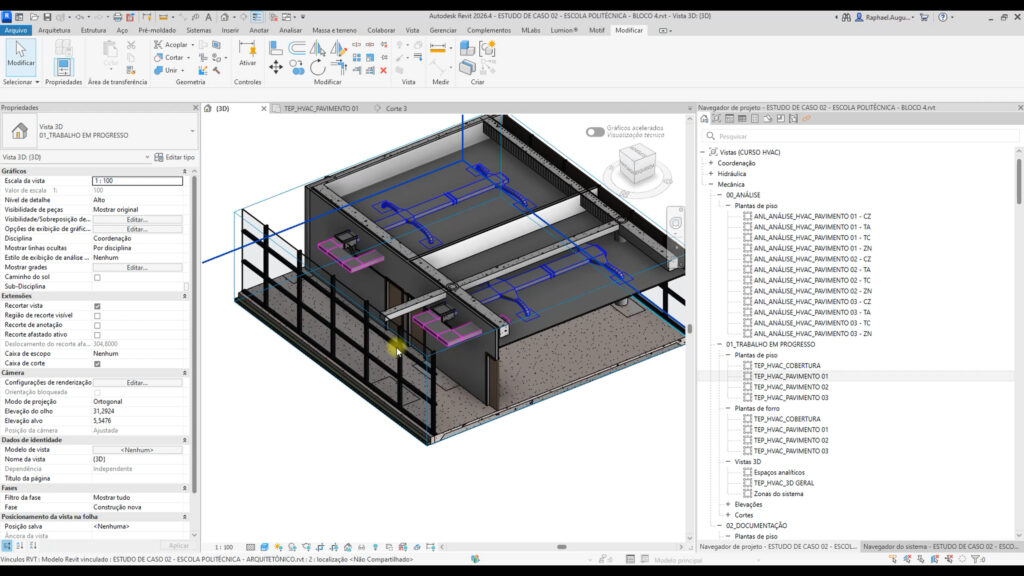Select the Rotate tool
The width and height of the screenshot is (1024, 576).
pos(317,67)
